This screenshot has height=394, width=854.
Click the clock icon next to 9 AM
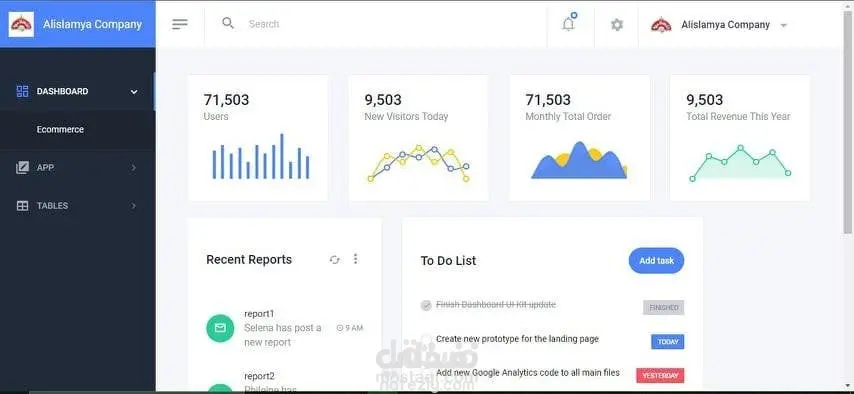pos(340,328)
